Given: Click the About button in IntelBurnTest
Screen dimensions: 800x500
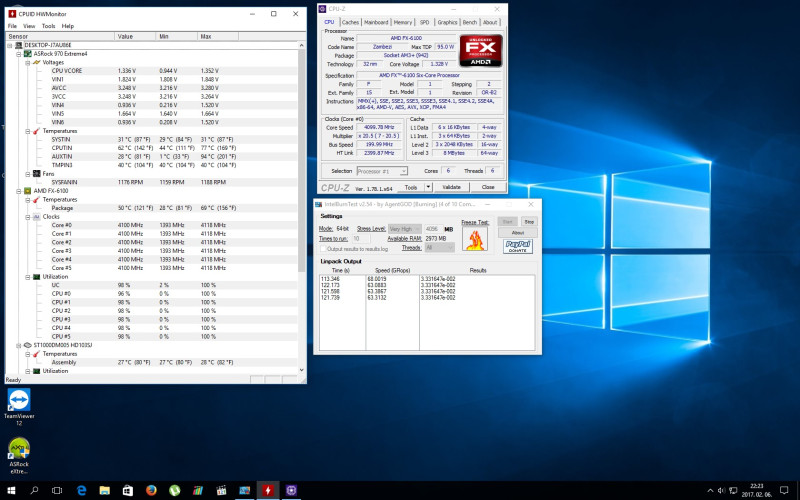Looking at the screenshot, I should pyautogui.click(x=518, y=233).
